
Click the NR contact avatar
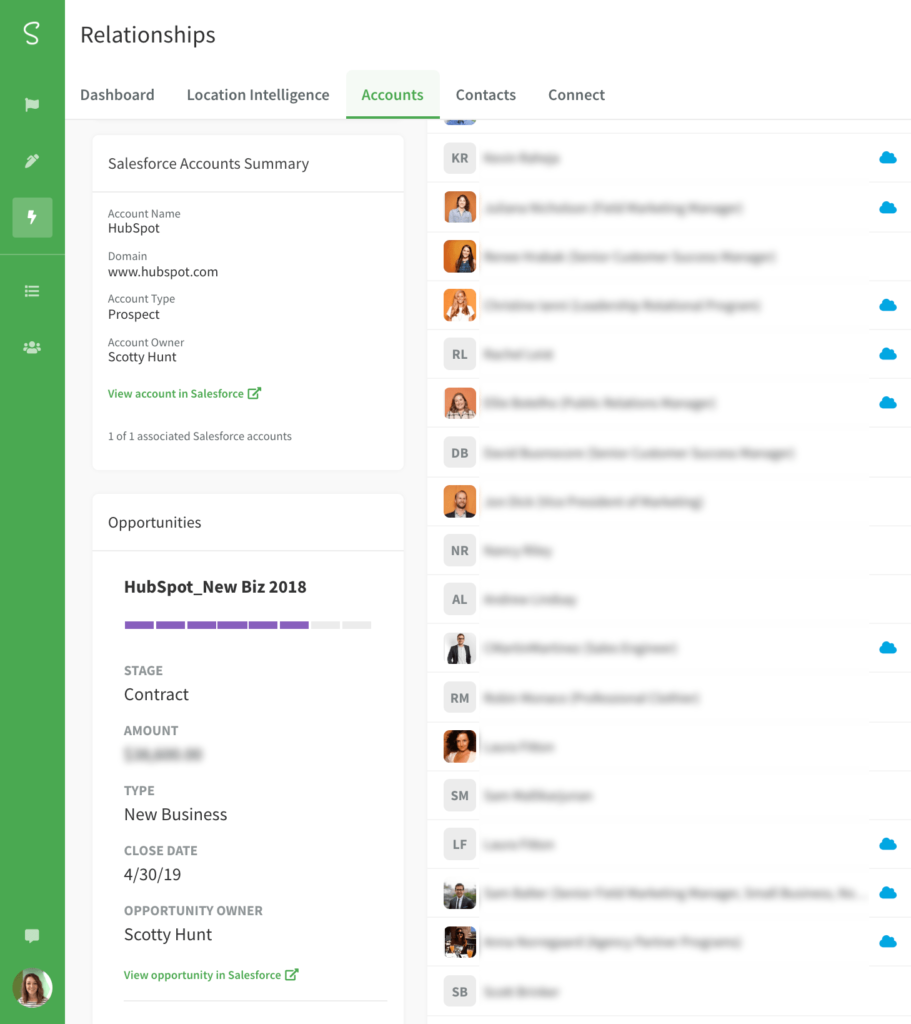[x=460, y=551]
